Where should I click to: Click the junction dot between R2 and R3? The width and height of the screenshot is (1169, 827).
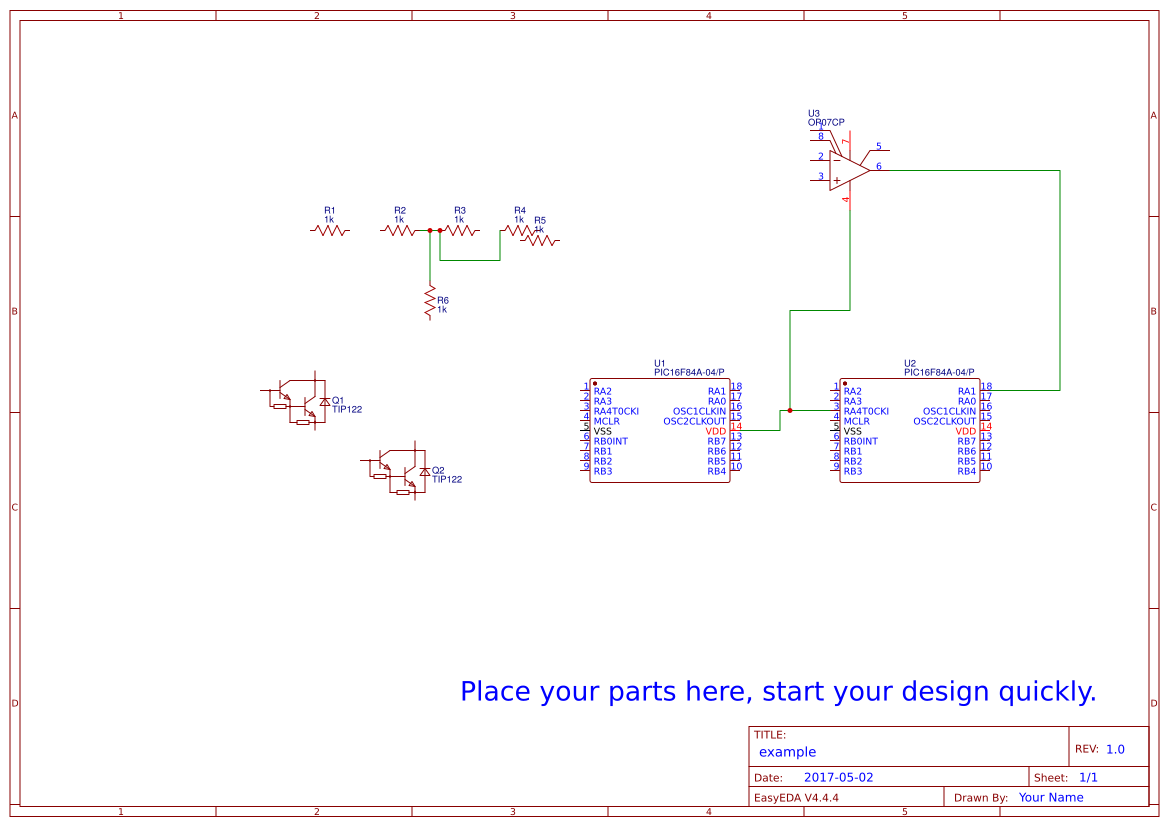pyautogui.click(x=430, y=231)
